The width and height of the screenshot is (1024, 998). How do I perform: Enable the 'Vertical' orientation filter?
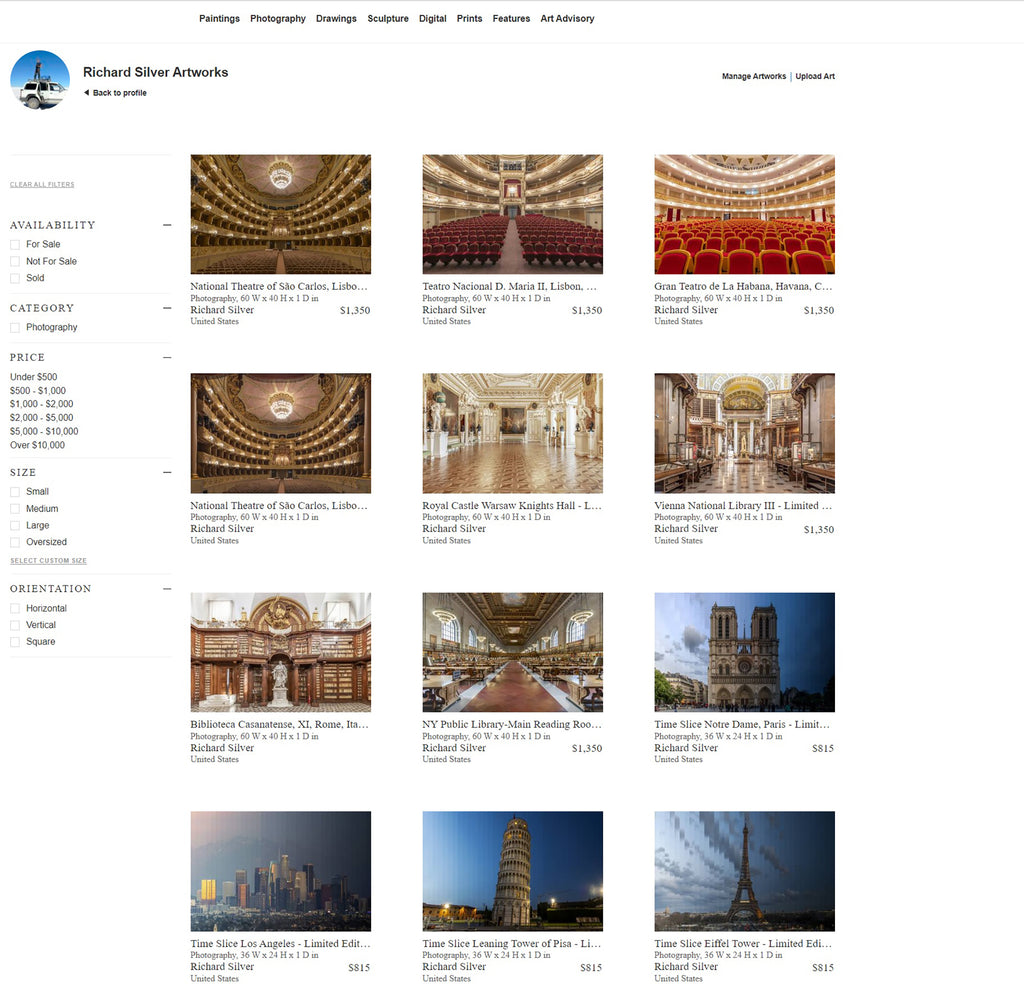(x=15, y=624)
